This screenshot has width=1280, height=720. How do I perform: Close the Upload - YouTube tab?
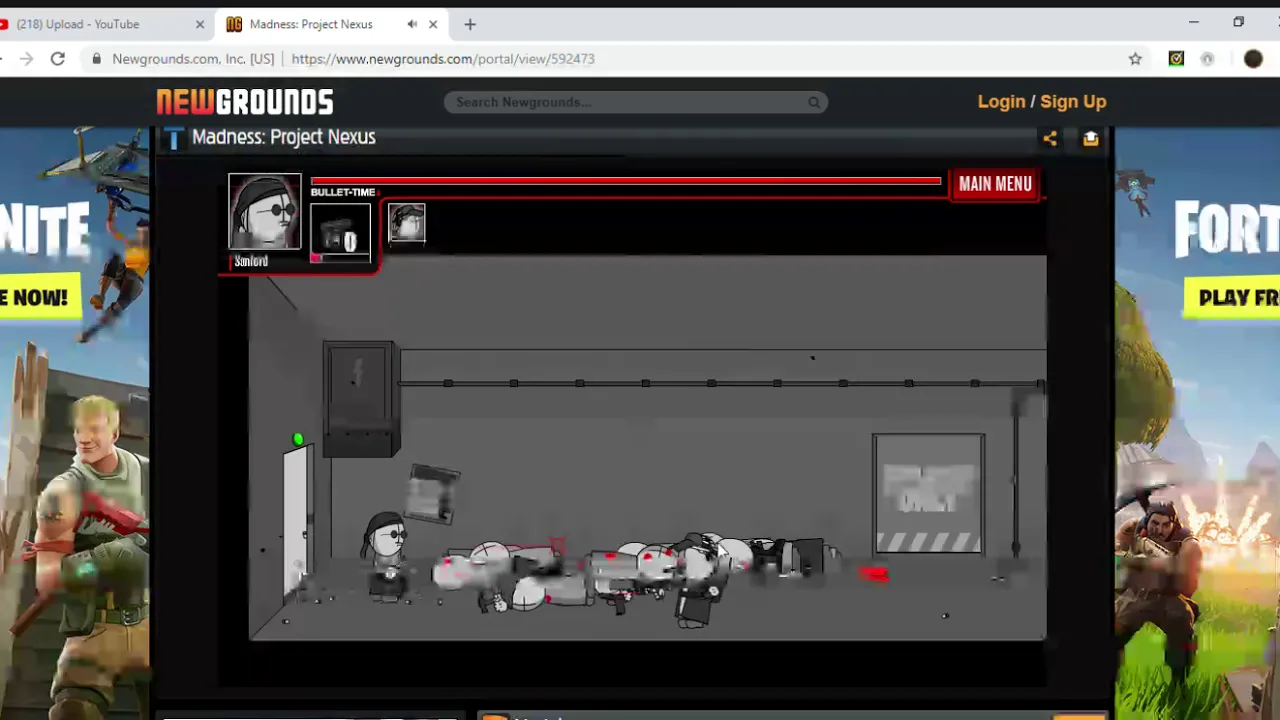pyautogui.click(x=199, y=24)
